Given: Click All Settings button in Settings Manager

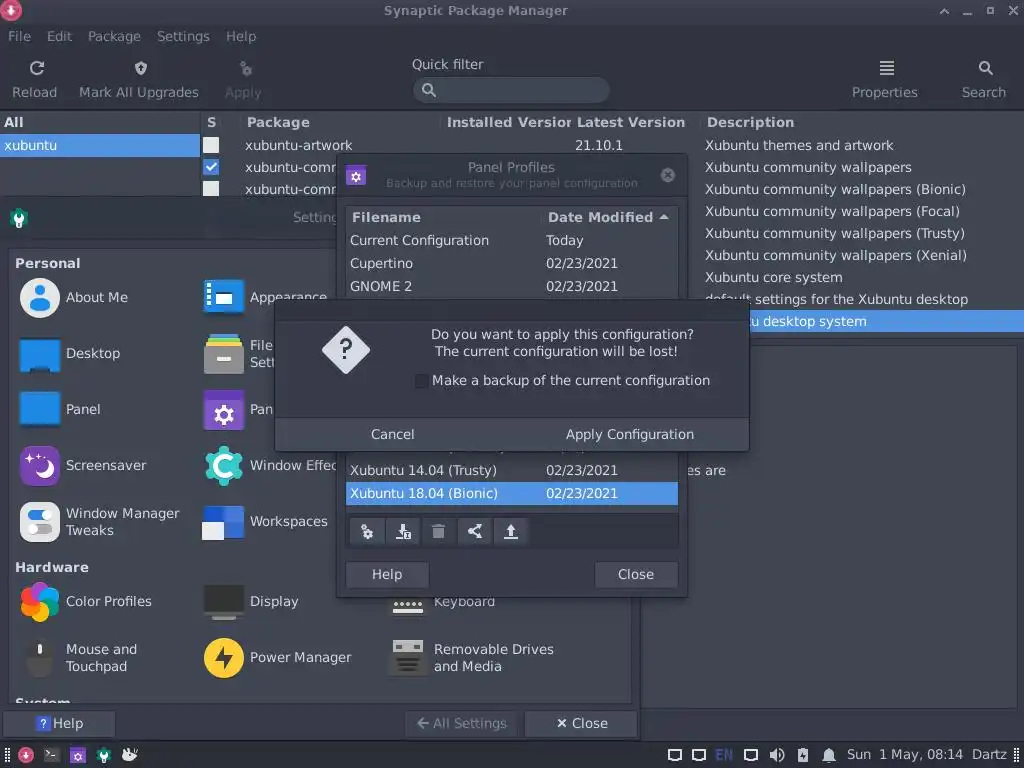Looking at the screenshot, I should pos(461,724).
